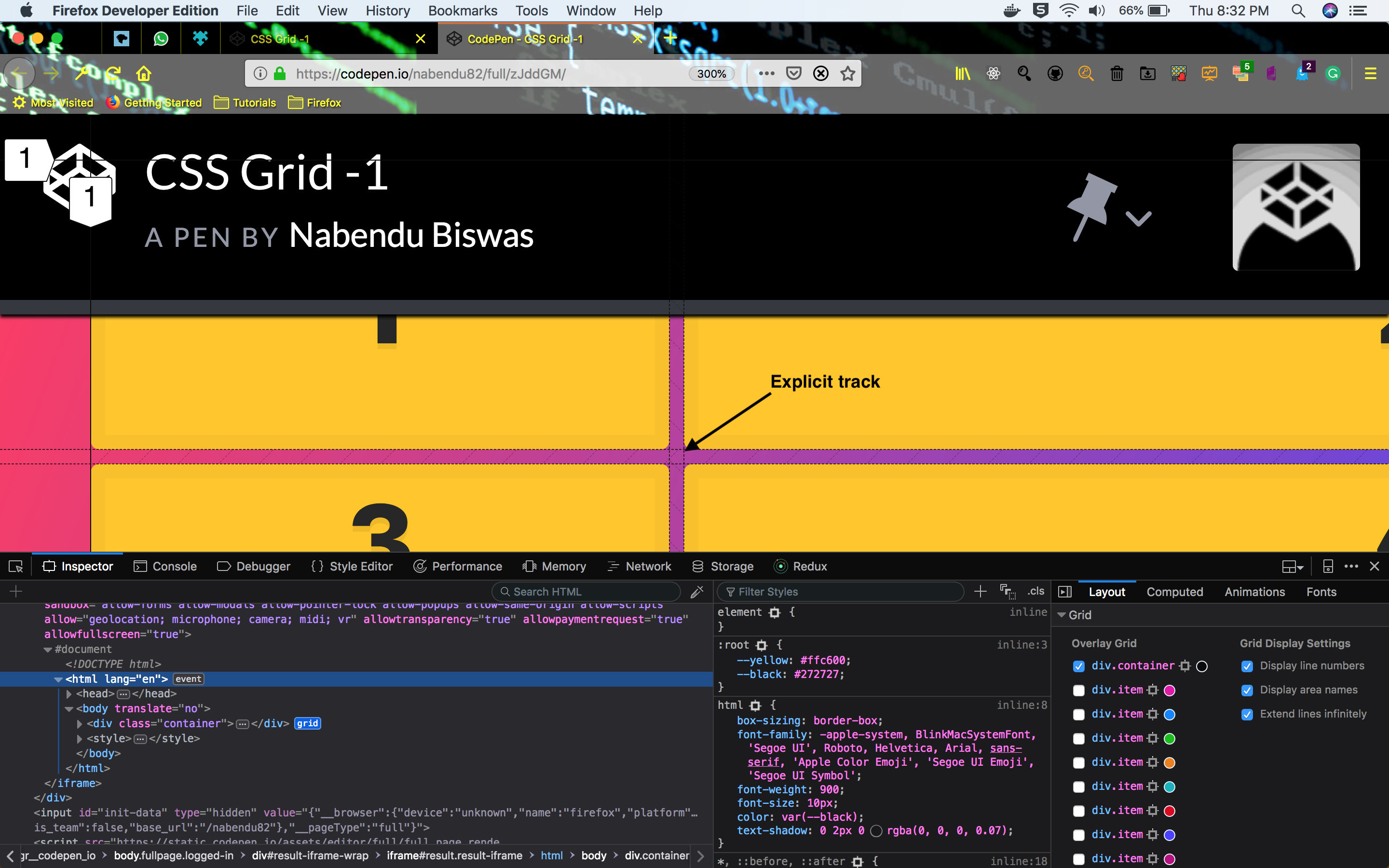Check div.item checkbox with teal swatch

[x=1078, y=787]
